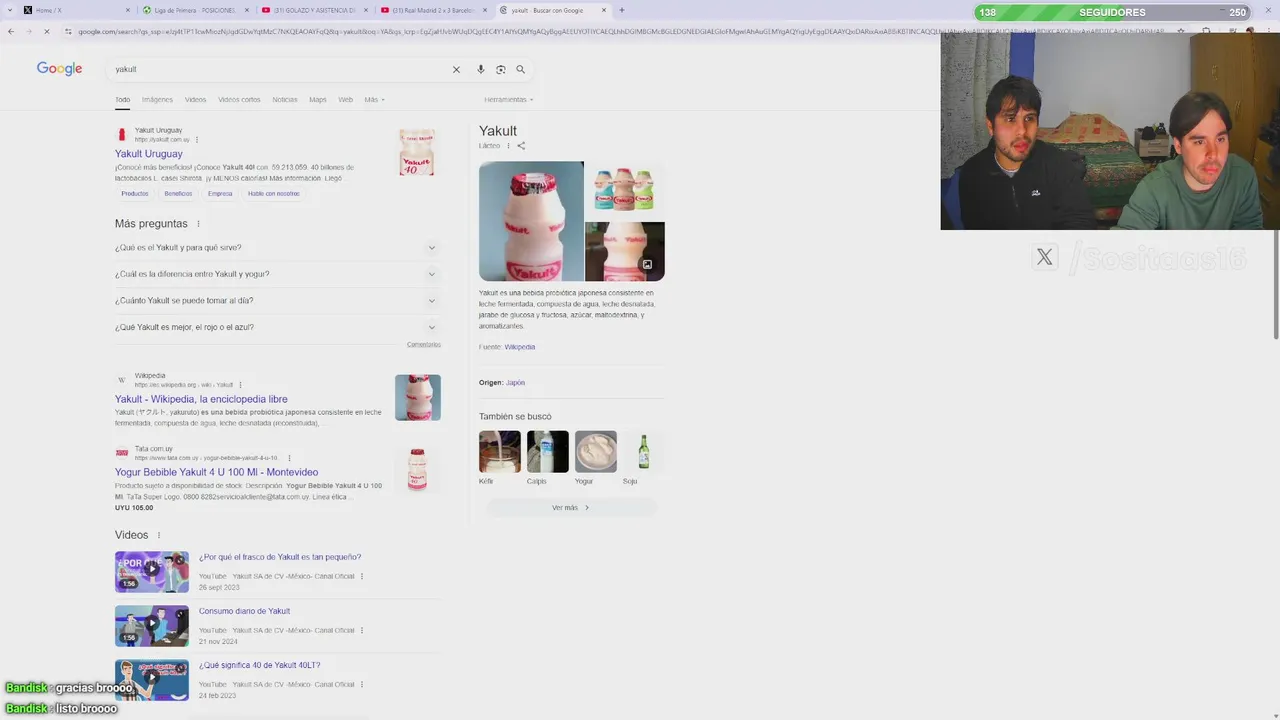Open options for 'Consumo diario de Yakult' video
1280x720 pixels.
[362, 630]
